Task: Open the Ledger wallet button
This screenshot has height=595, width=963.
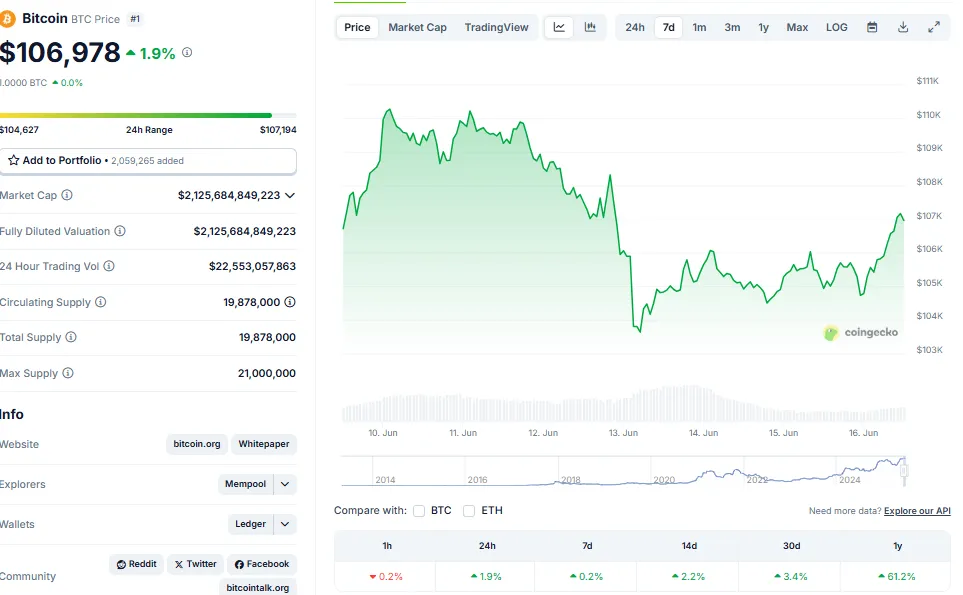Action: [x=251, y=524]
